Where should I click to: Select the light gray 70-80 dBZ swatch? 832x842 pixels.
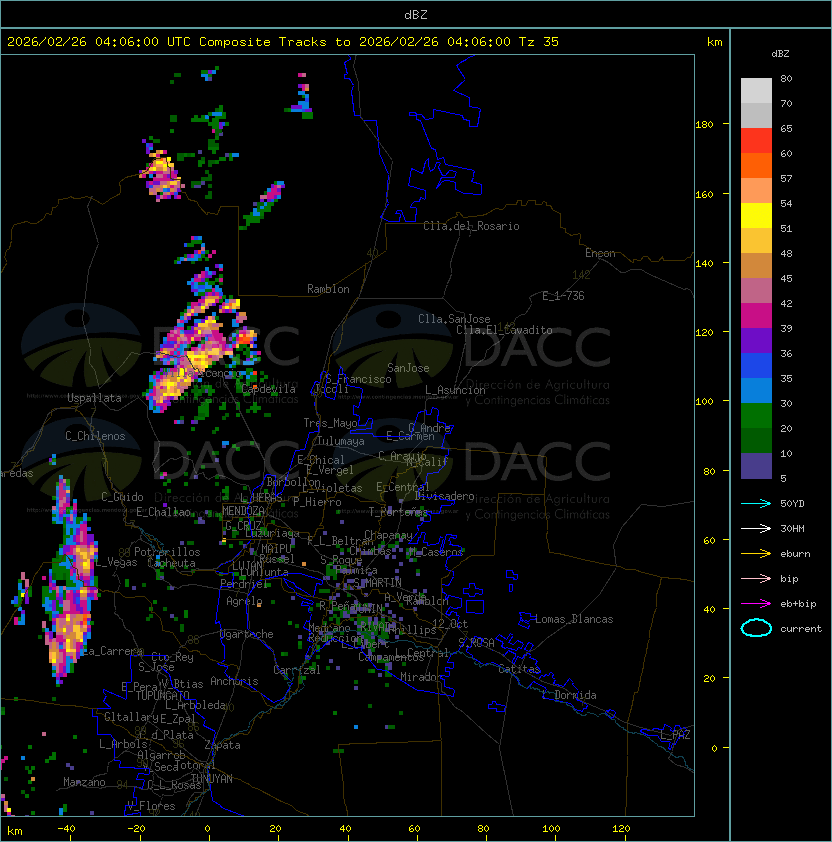pyautogui.click(x=756, y=91)
